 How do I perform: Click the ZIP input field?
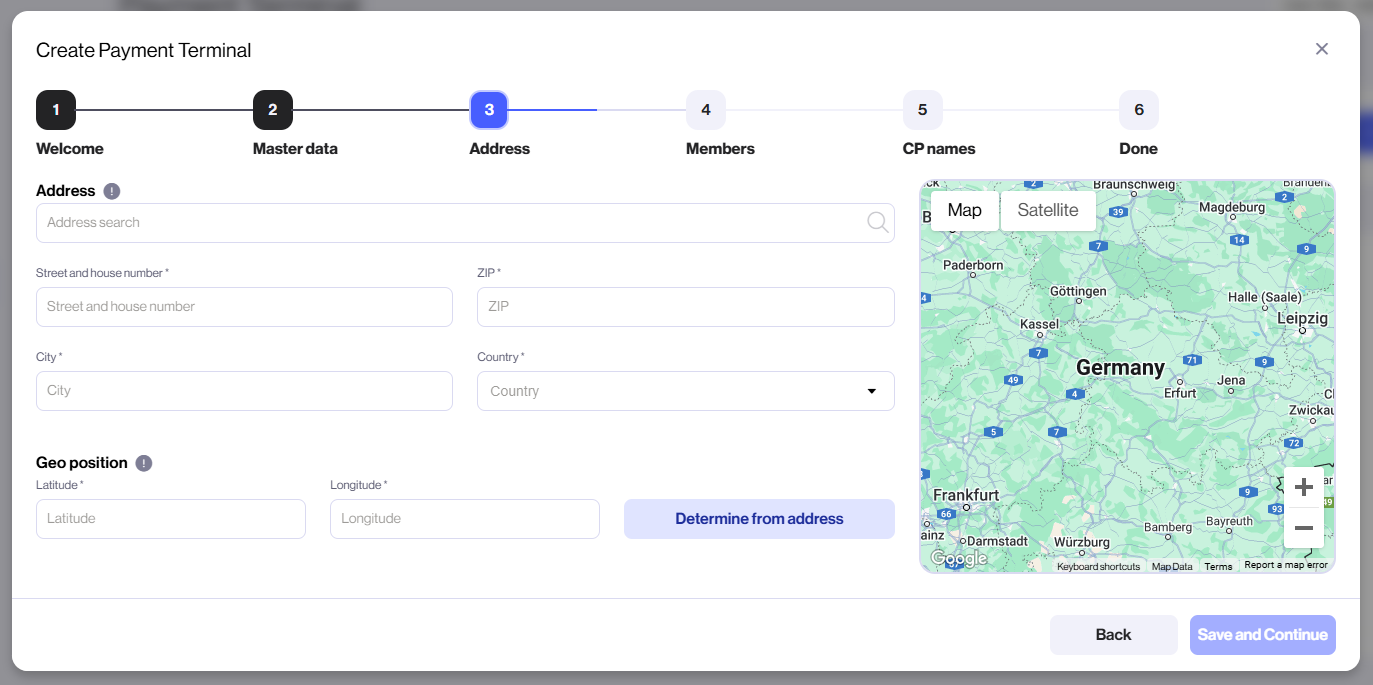coord(685,307)
